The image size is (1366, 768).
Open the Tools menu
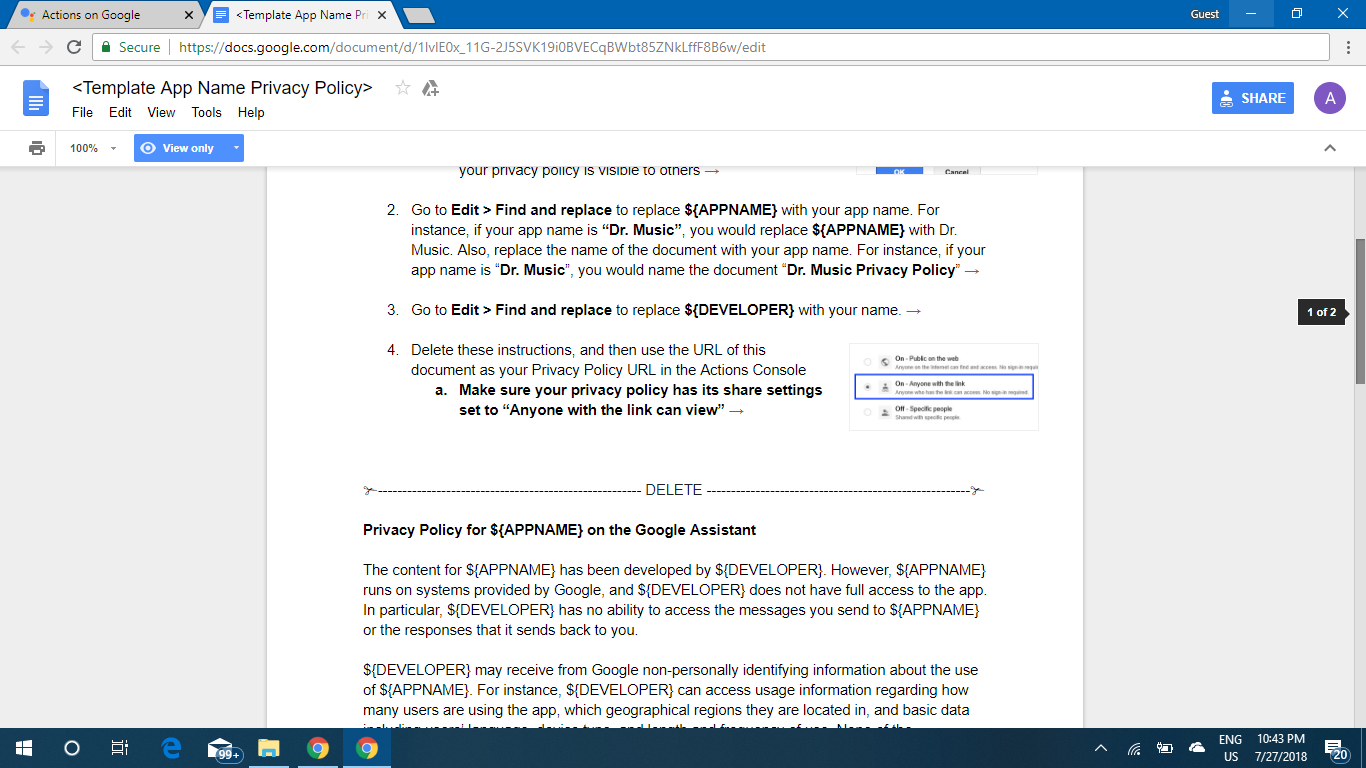tap(207, 112)
